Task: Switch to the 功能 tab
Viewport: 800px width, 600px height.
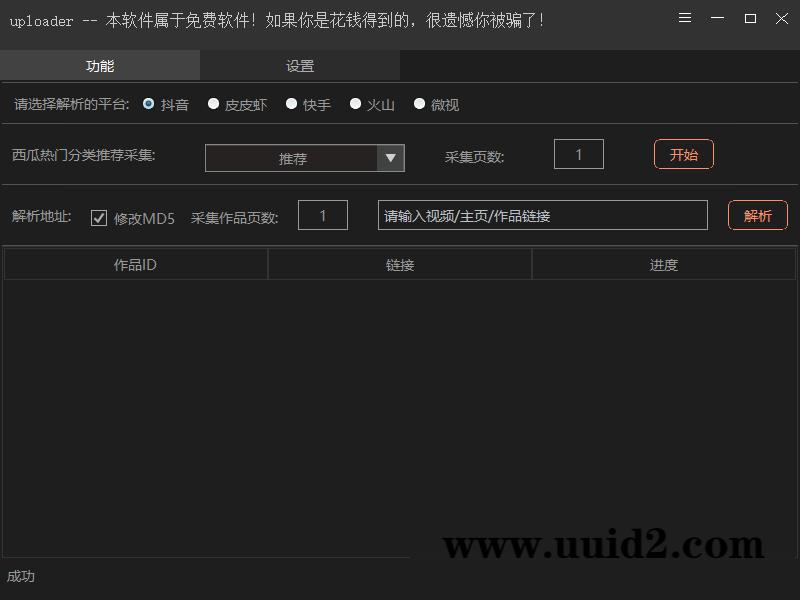Action: (99, 65)
